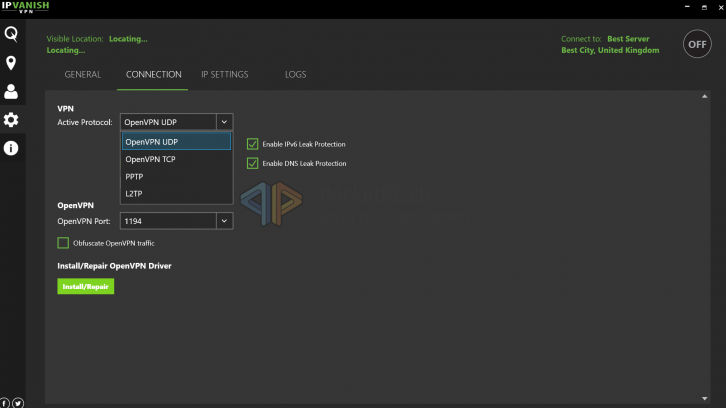Screen dimensions: 726x408
Task: Collapse the Active Protocol dropdown arrow
Action: (x=224, y=122)
